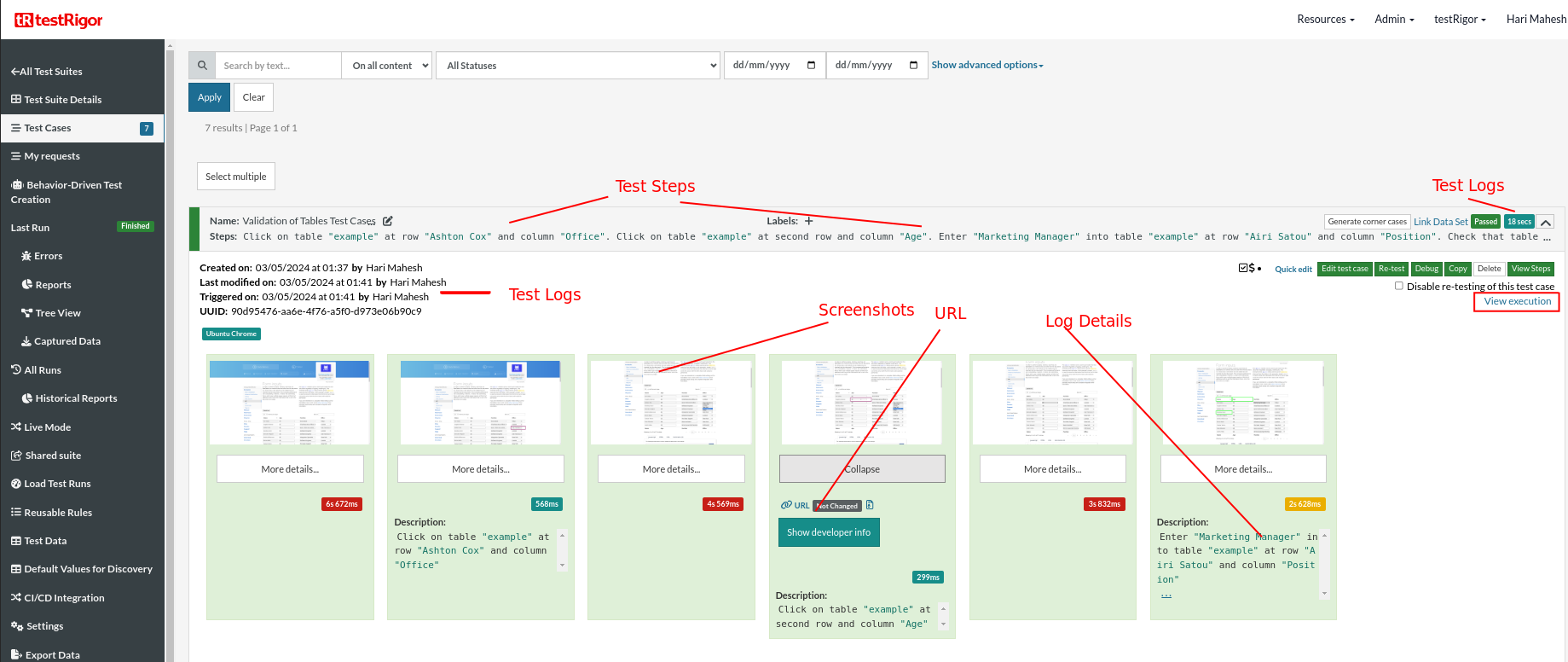Image resolution: width=1568 pixels, height=662 pixels.
Task: Click the testRigor logo
Action: tap(58, 20)
